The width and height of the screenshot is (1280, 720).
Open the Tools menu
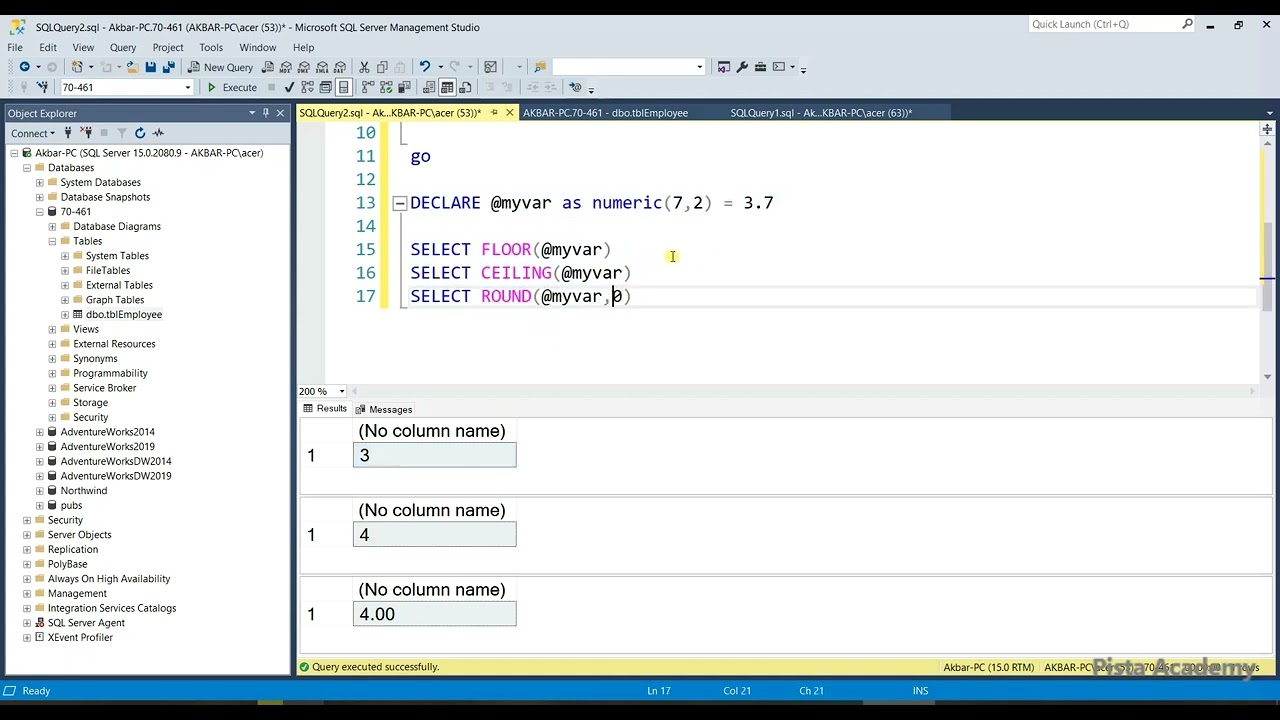[211, 47]
